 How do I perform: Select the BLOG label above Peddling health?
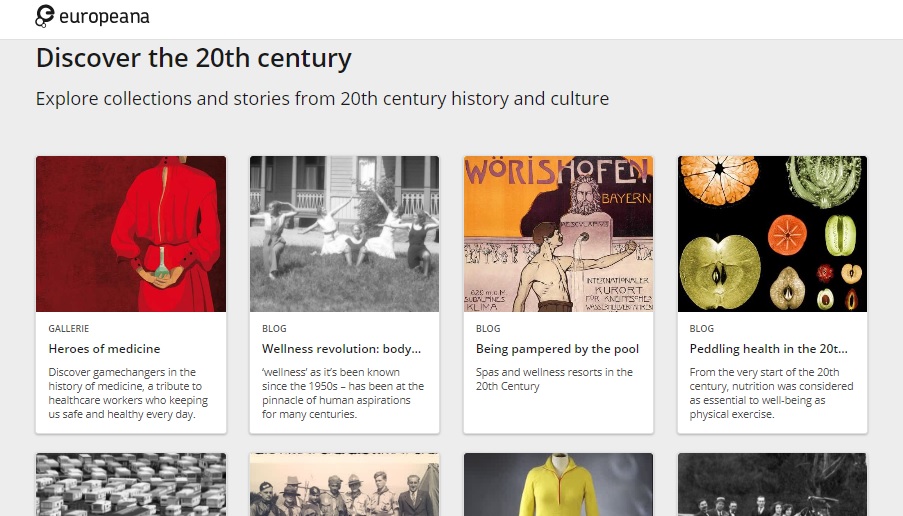coord(701,328)
